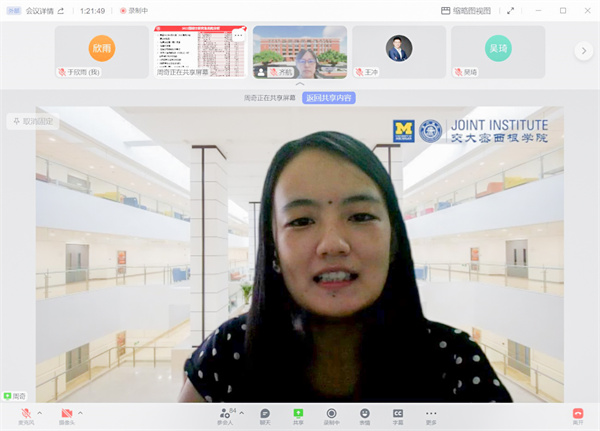
Task: Expand the camera options arrow
Action: pos(82,412)
